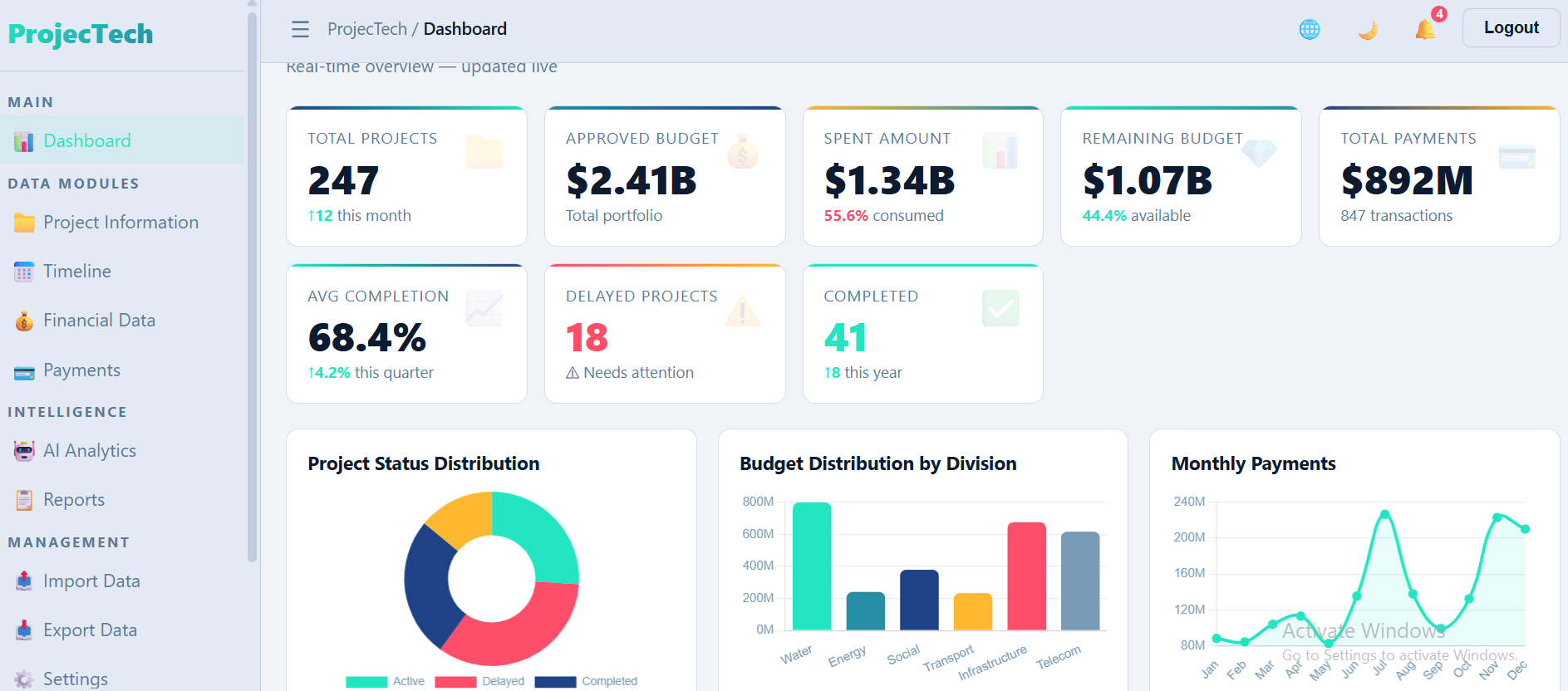
Task: Click the Monthly Payments title
Action: click(x=1254, y=463)
